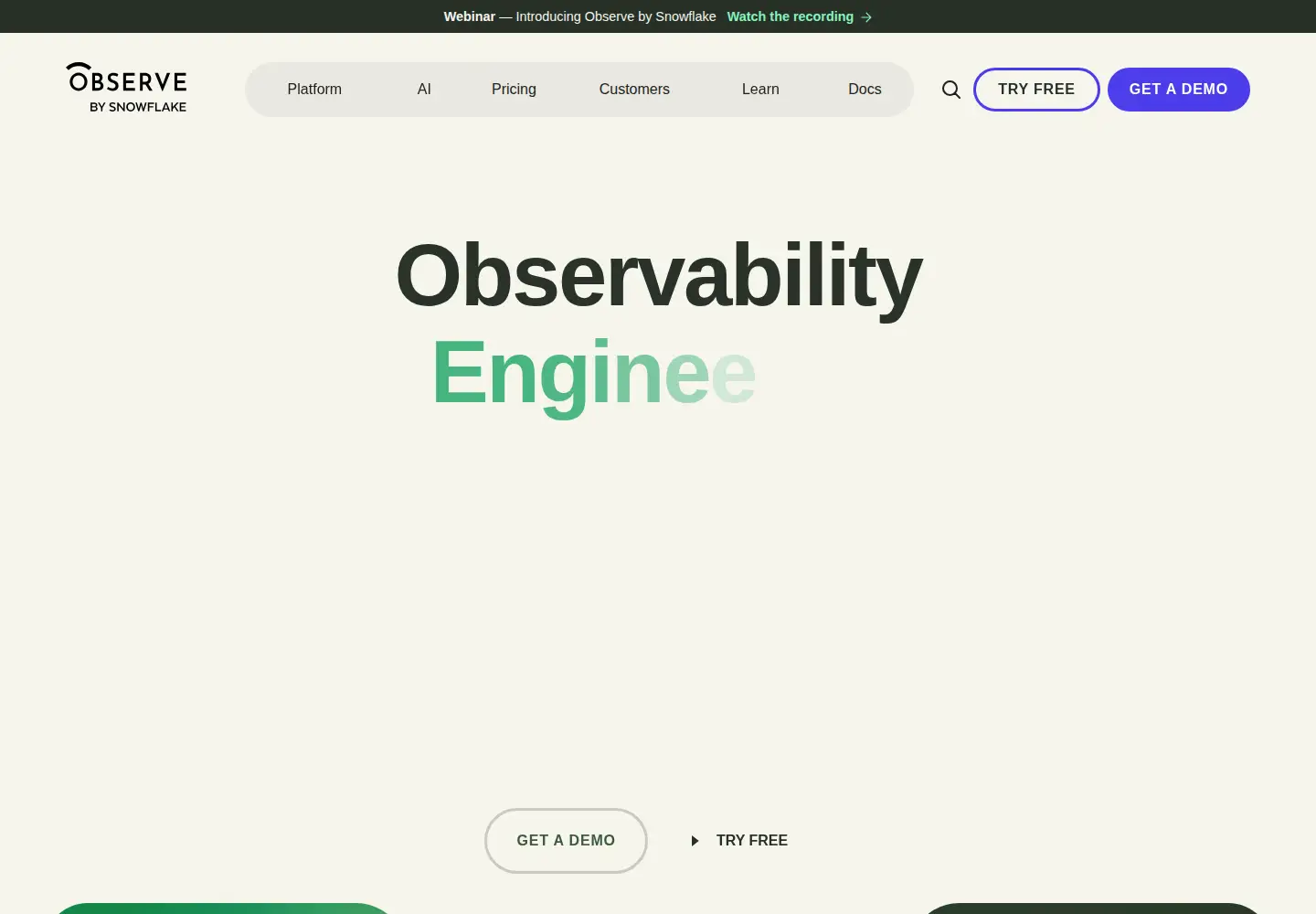
Task: Open the search magnifier icon
Action: pos(951,90)
